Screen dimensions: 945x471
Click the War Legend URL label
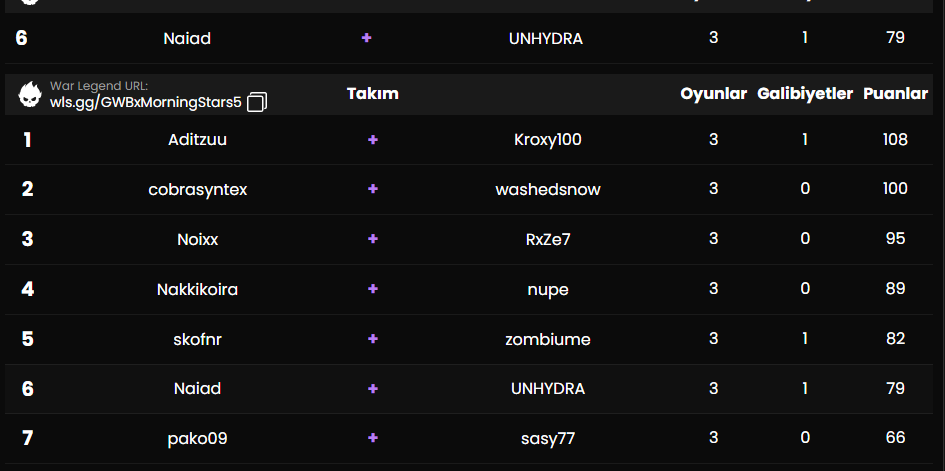(x=99, y=86)
